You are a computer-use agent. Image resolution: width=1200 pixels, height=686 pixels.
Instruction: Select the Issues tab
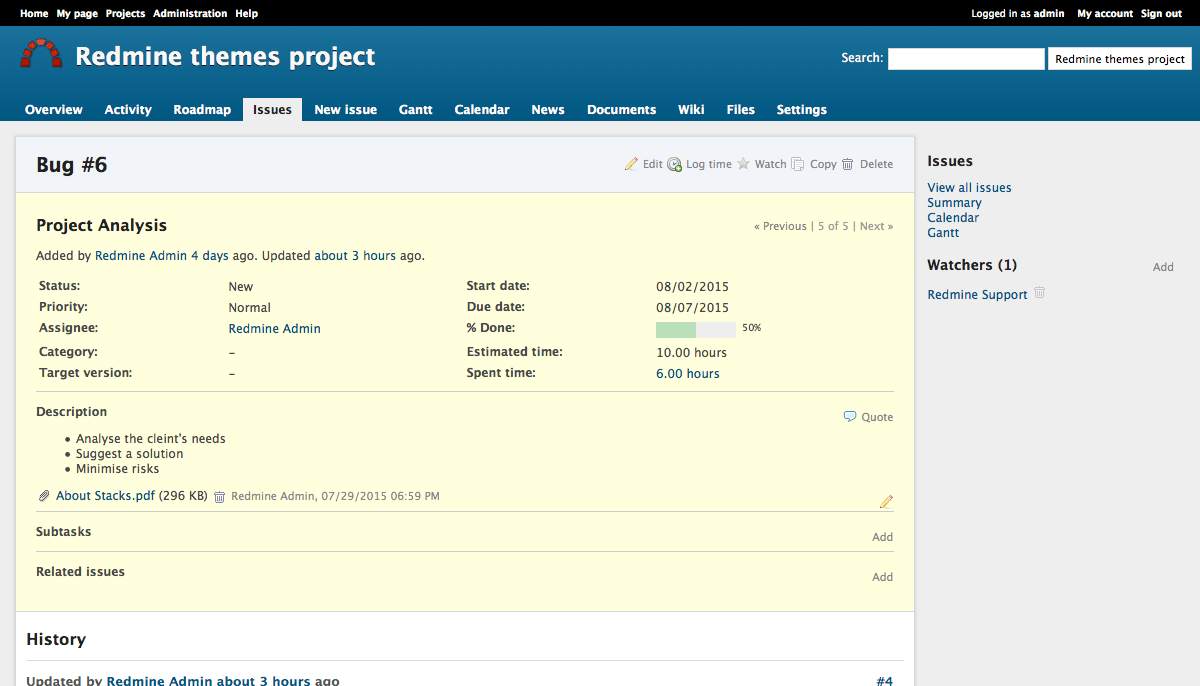(x=272, y=110)
